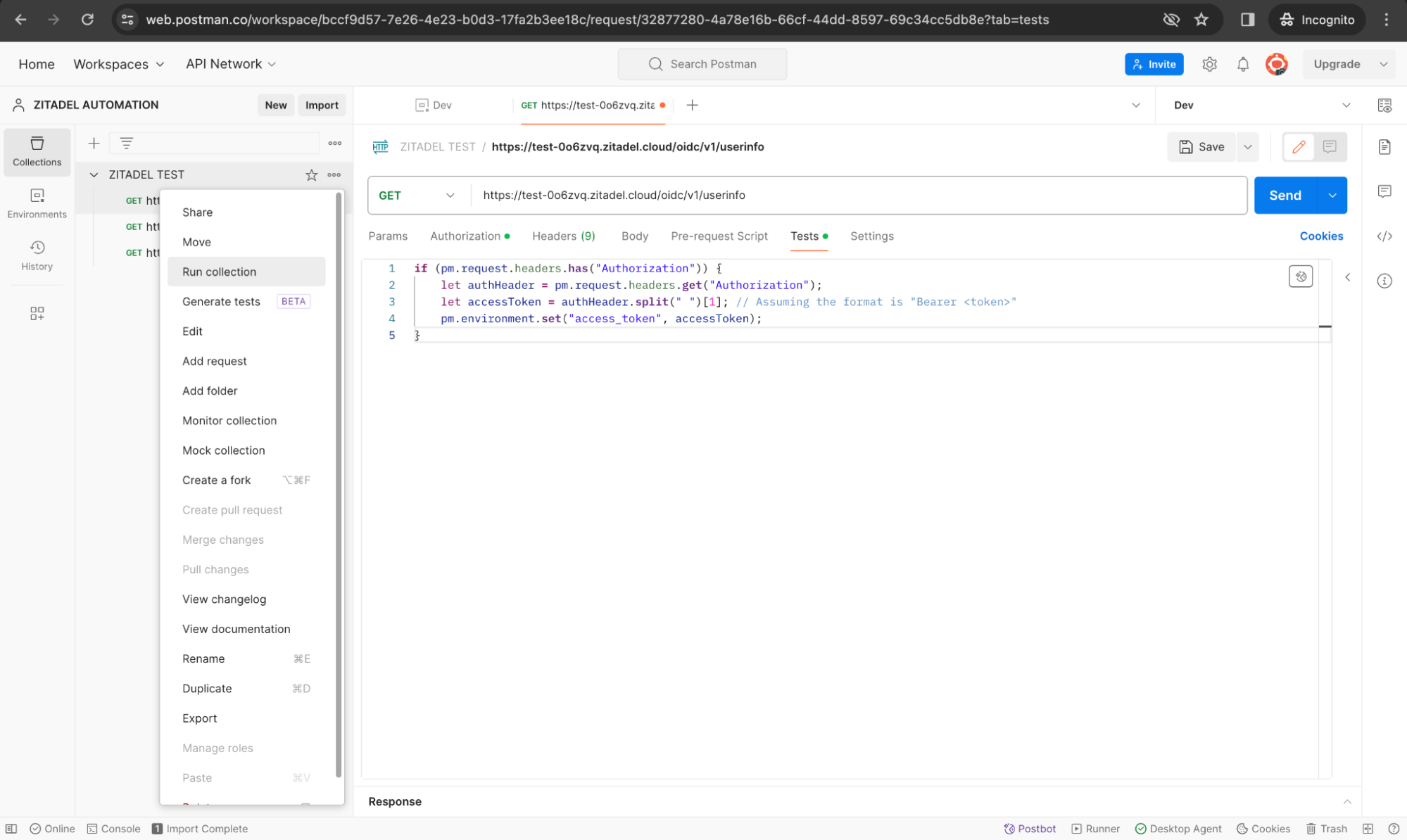
Task: Open History sidebar panel
Action: 37,255
